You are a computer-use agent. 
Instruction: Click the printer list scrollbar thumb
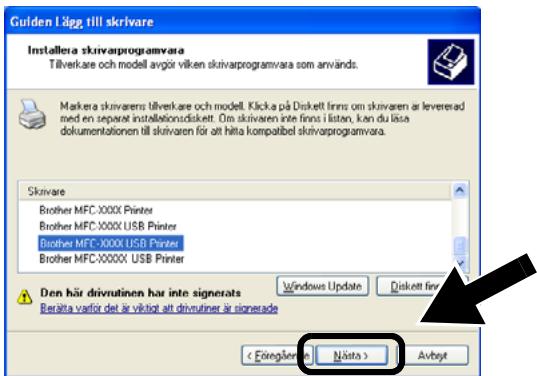pyautogui.click(x=460, y=246)
